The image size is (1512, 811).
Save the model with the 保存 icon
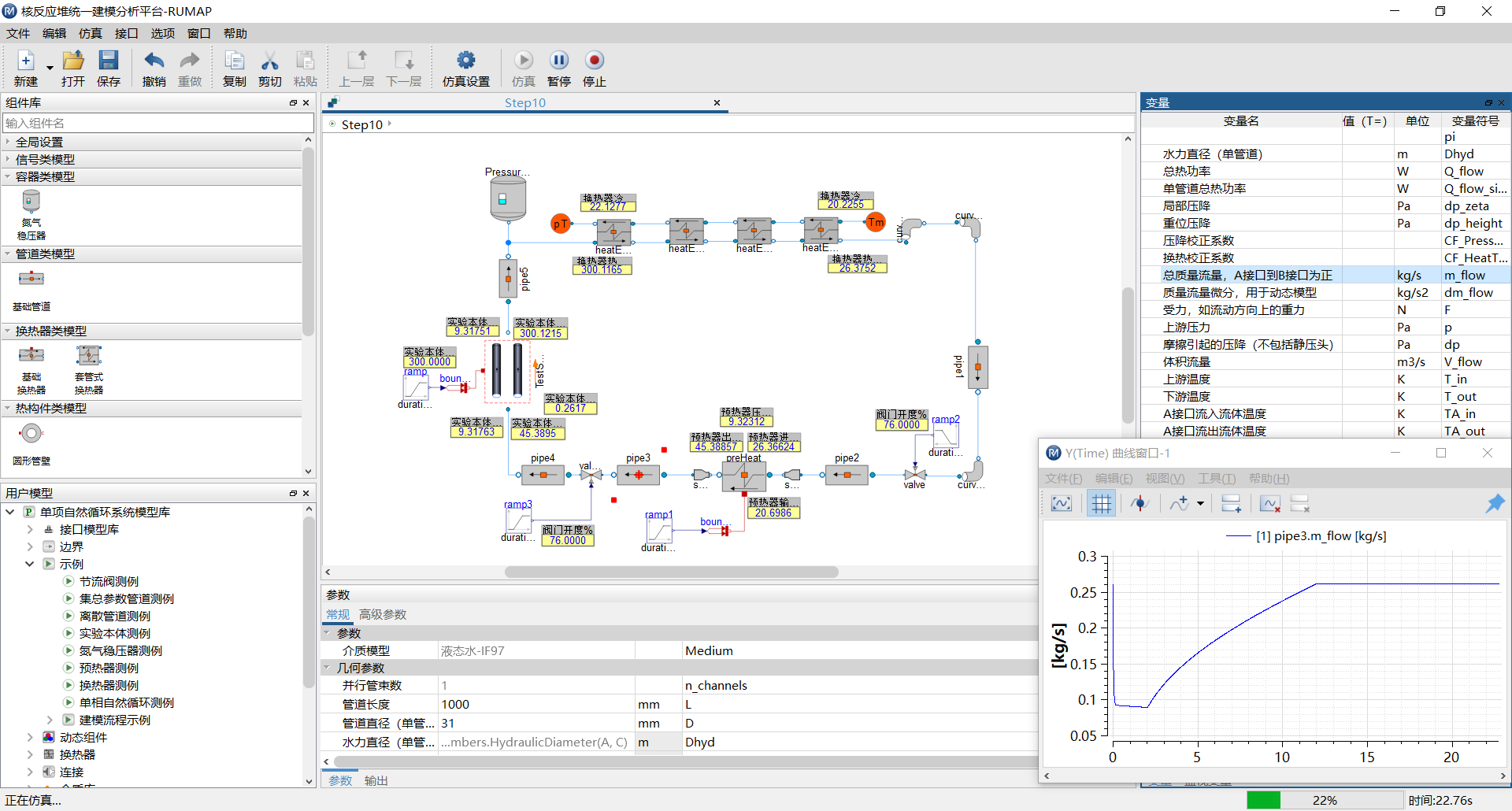pos(108,61)
